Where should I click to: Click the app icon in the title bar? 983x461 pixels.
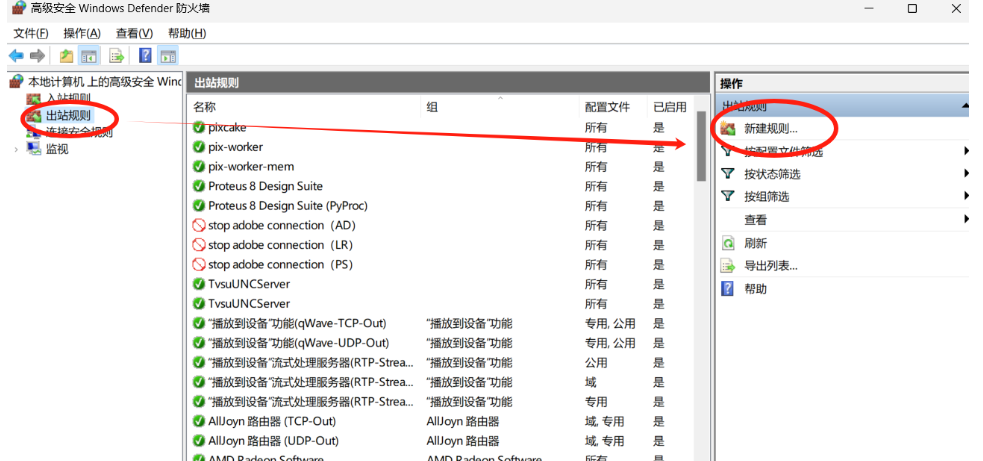(19, 8)
